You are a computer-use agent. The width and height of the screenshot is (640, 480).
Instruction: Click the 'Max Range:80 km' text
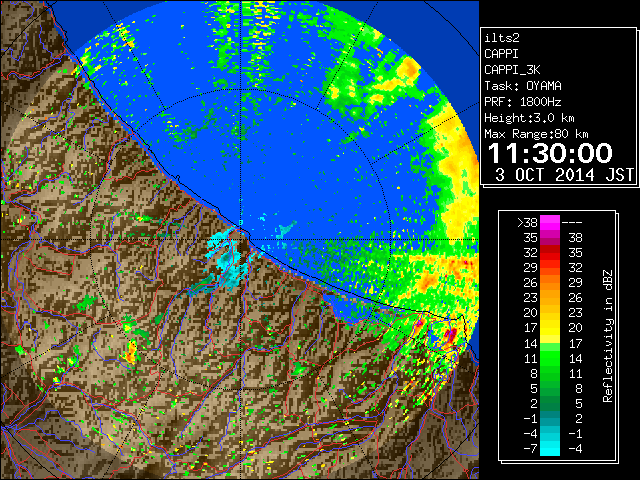pos(536,134)
